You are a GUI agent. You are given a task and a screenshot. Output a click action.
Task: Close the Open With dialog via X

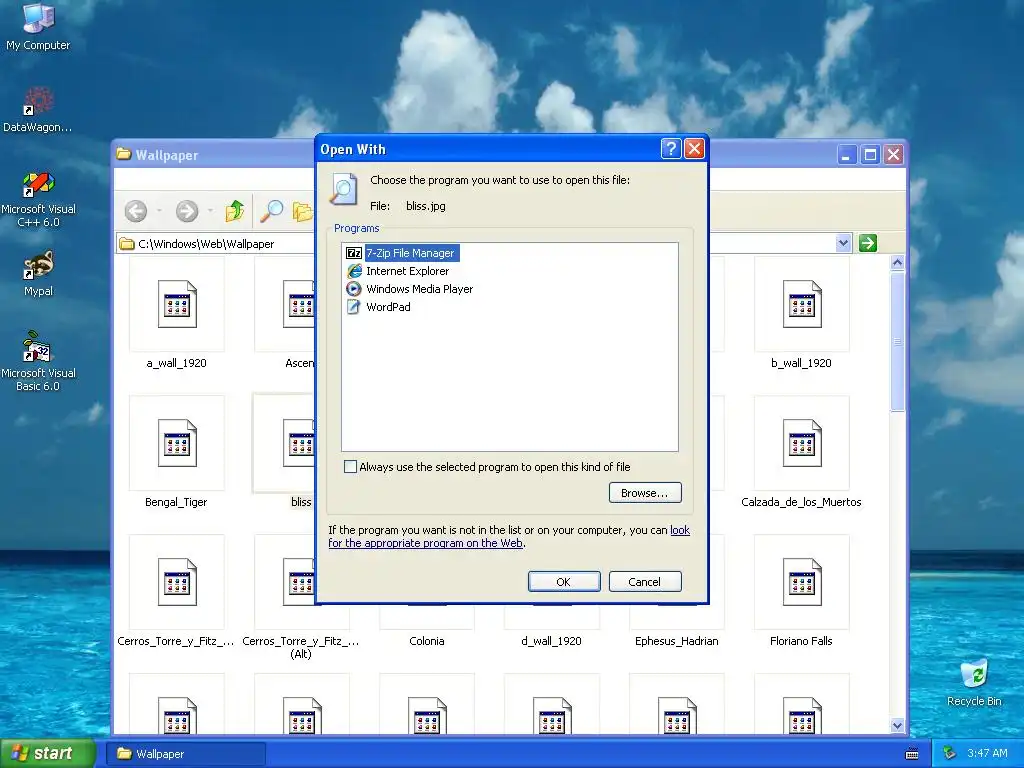coord(694,149)
